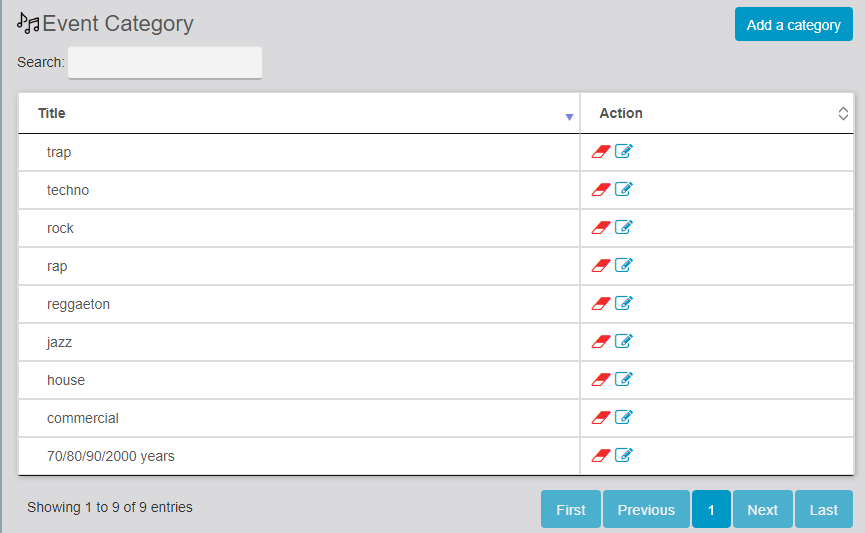Image resolution: width=865 pixels, height=533 pixels.
Task: Delete the rock category
Action: 600,228
